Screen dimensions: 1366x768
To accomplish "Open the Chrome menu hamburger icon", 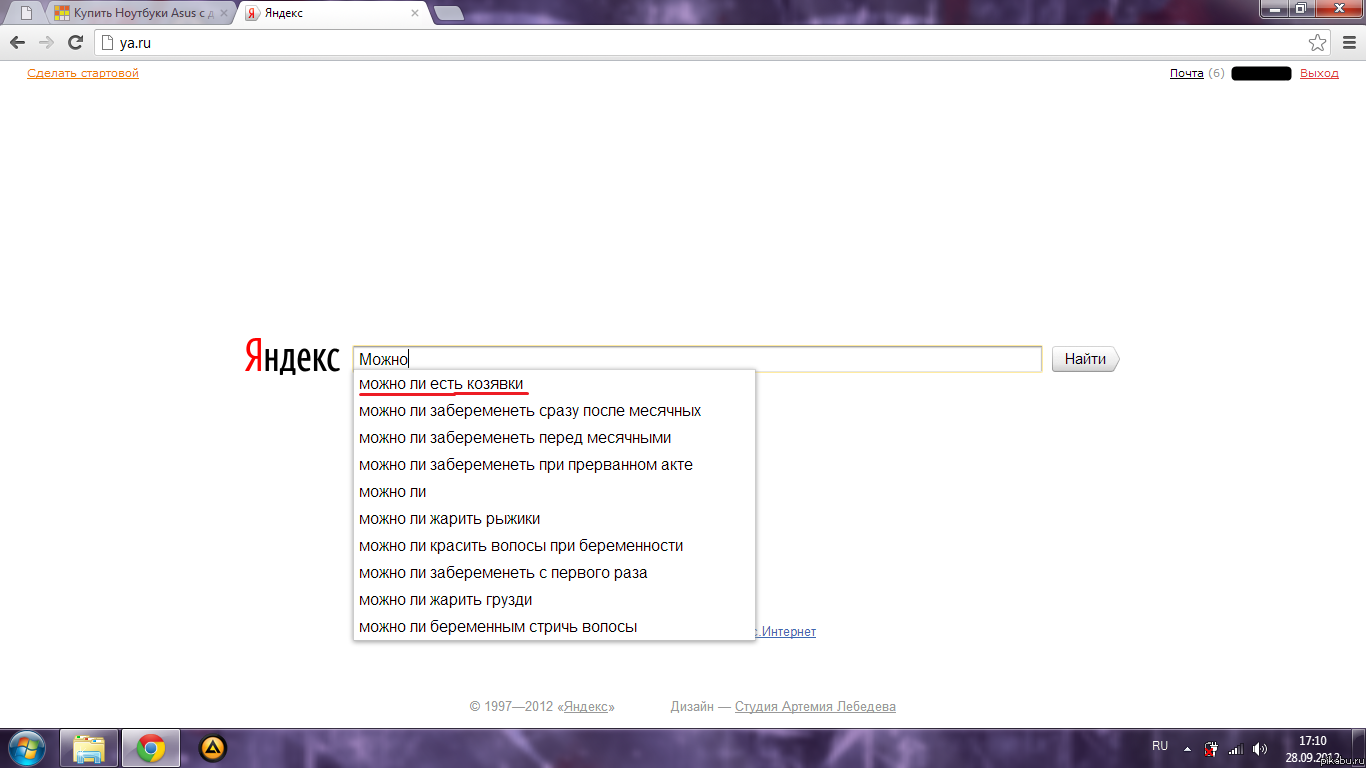I will coord(1349,43).
